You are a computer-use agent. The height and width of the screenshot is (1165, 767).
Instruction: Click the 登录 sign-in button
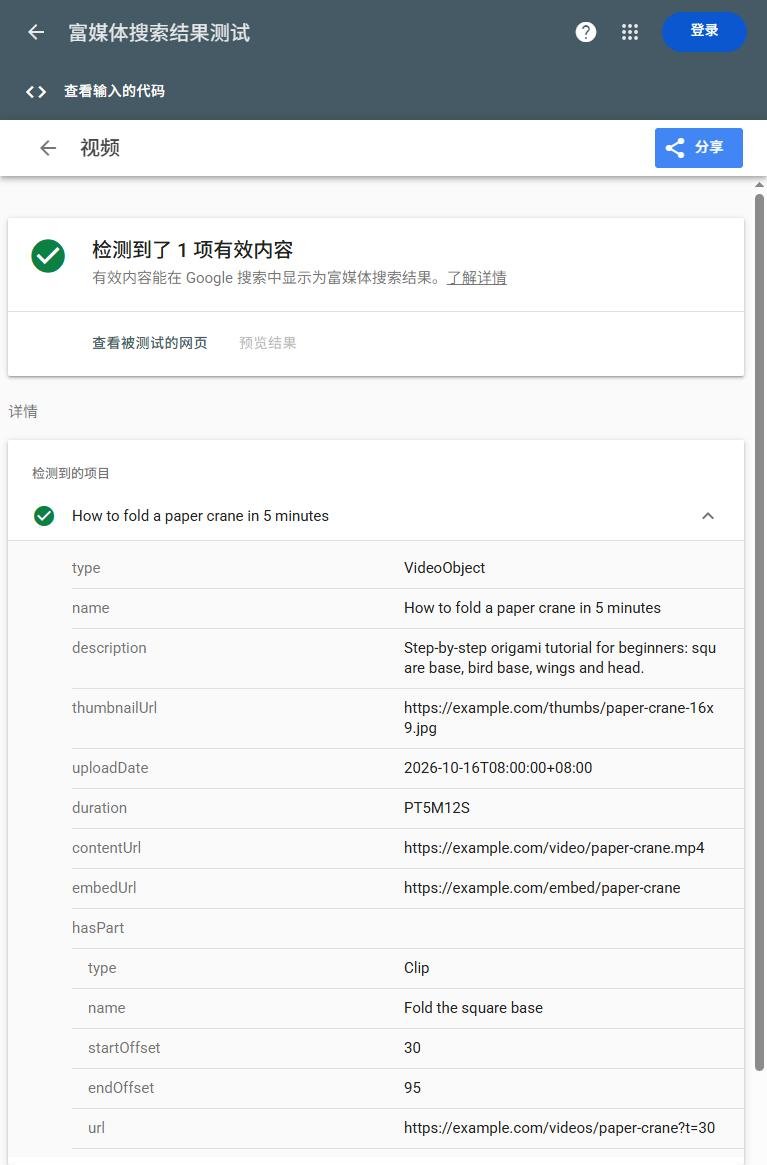pos(704,31)
